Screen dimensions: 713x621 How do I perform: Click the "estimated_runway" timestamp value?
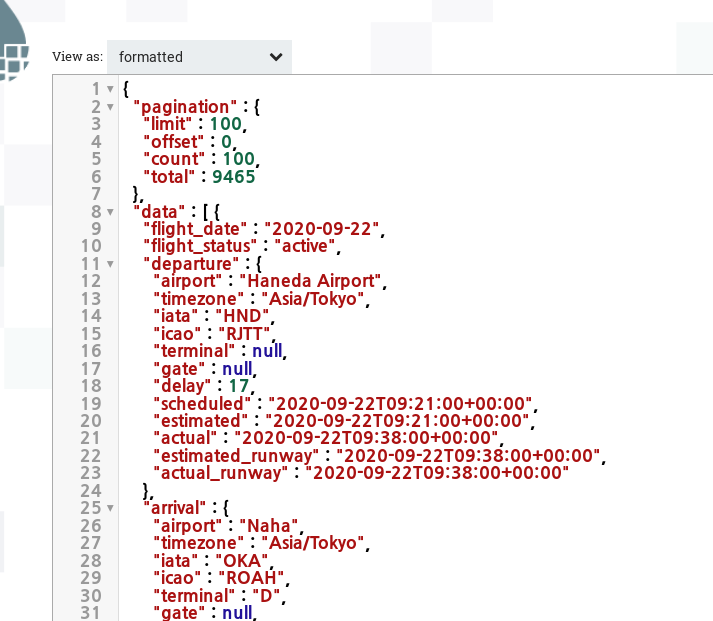pyautogui.click(x=468, y=456)
